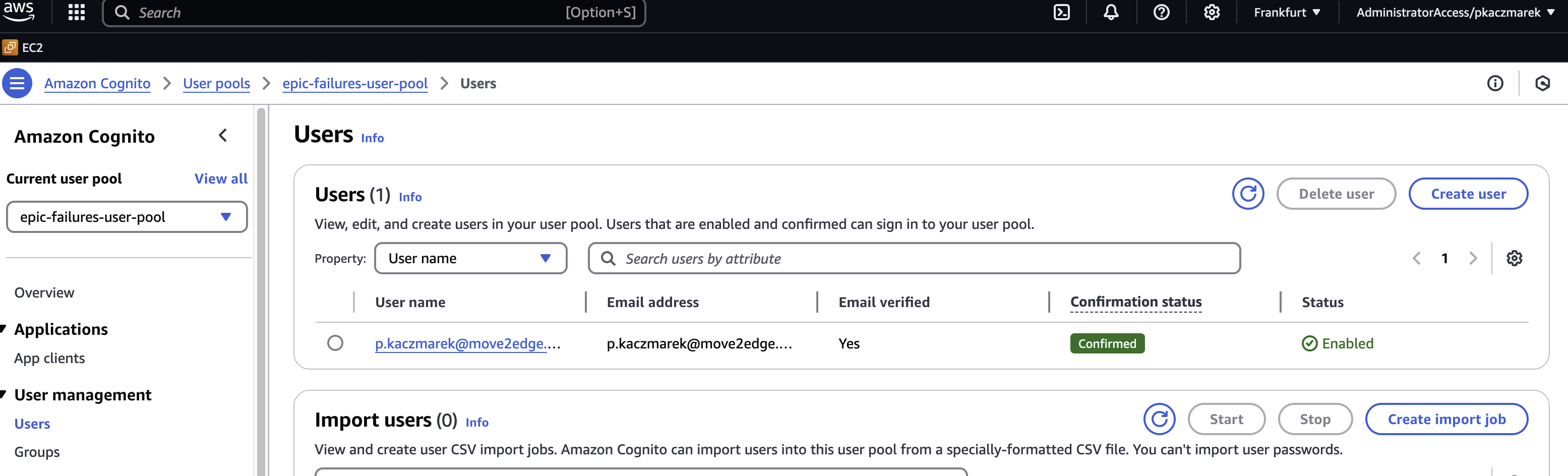The width and height of the screenshot is (1568, 476).
Task: Focus the Search users by attribute field
Action: [x=914, y=258]
